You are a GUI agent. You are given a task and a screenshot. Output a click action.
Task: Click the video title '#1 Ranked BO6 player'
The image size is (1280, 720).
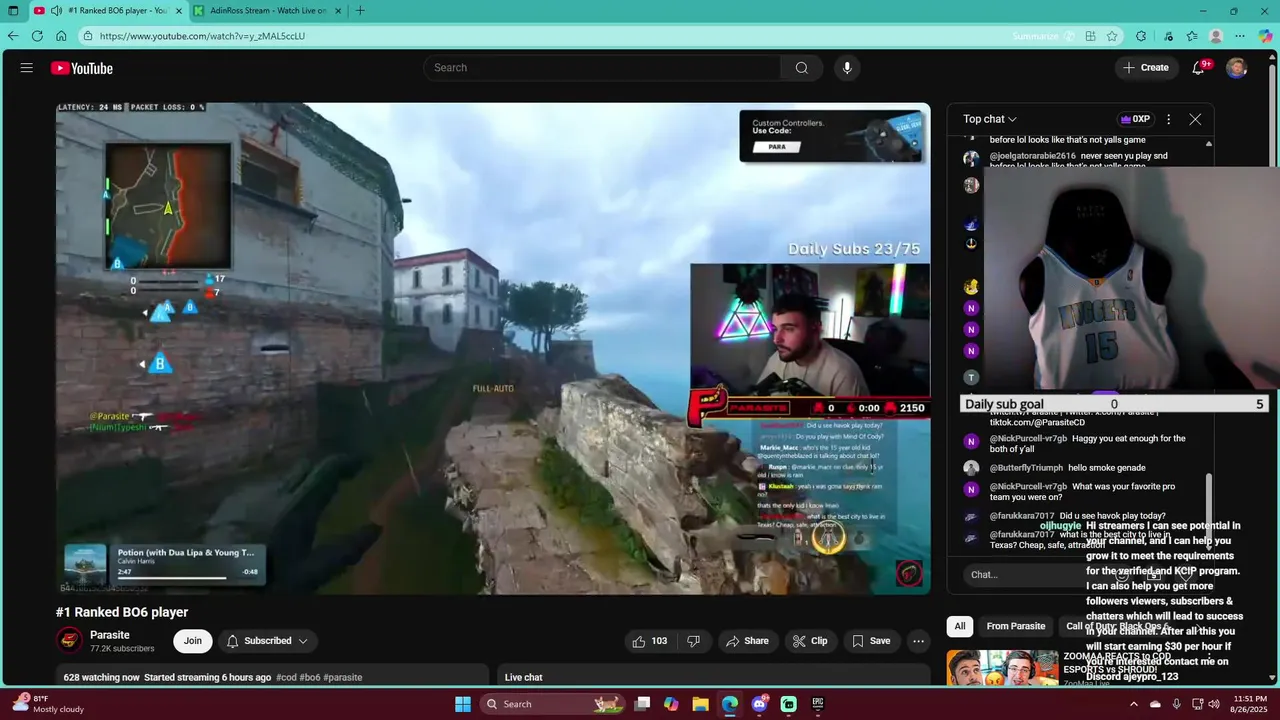(x=122, y=612)
